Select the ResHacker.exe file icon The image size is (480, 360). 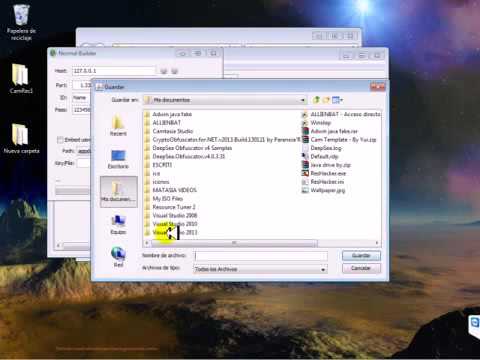[x=305, y=173]
